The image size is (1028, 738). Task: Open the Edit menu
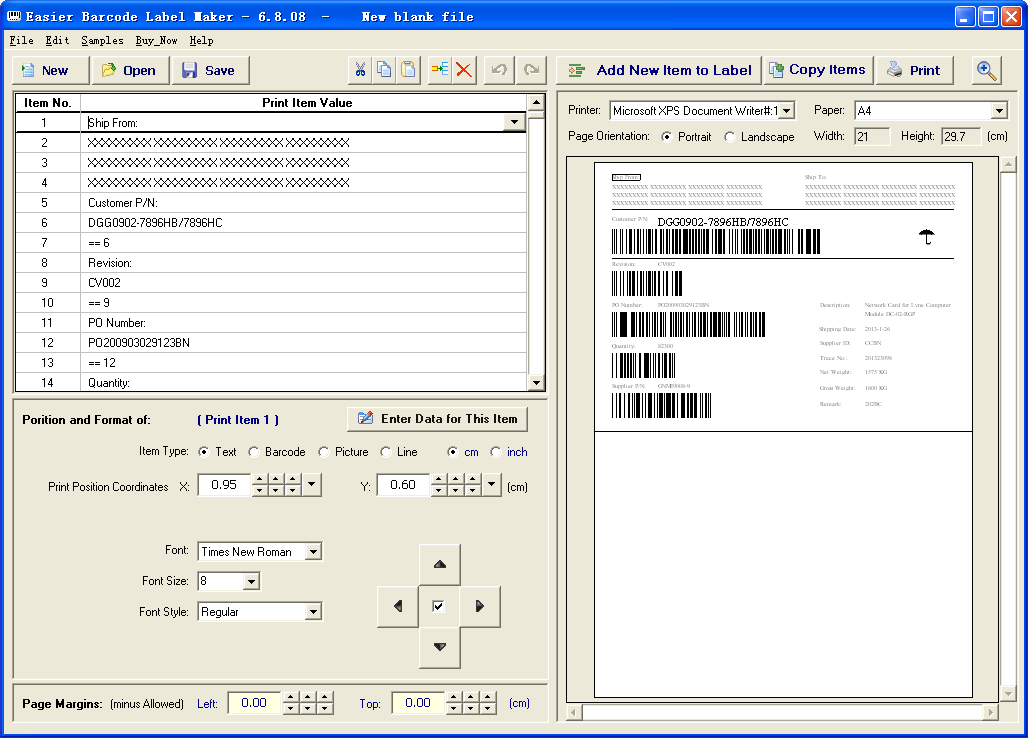(57, 41)
